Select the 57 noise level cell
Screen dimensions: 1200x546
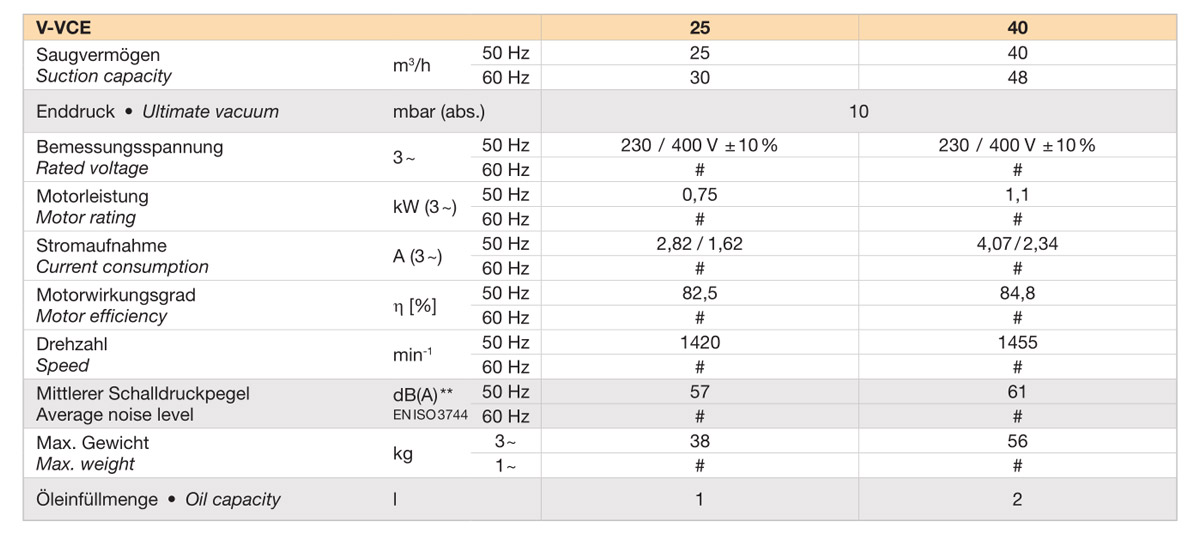(700, 392)
